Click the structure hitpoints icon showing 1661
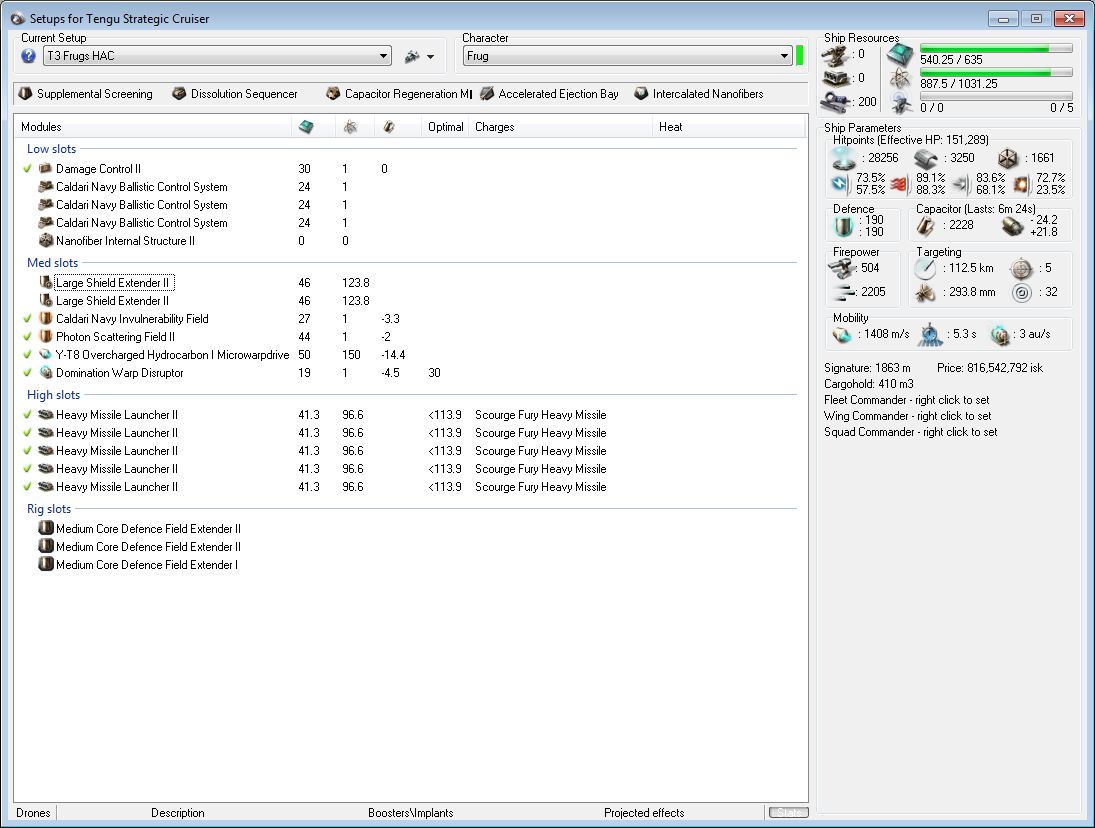The image size is (1095, 828). pyautogui.click(x=1008, y=158)
